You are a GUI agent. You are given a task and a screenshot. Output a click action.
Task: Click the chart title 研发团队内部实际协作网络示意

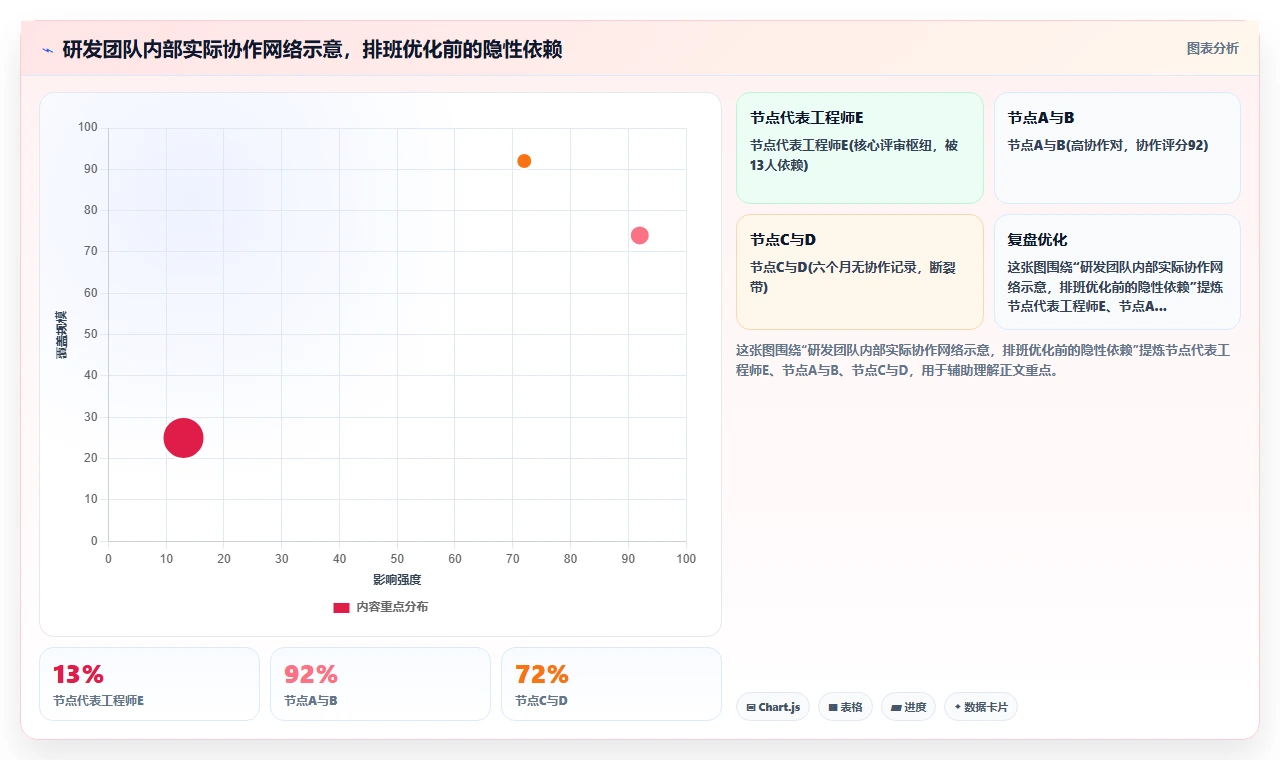[312, 49]
